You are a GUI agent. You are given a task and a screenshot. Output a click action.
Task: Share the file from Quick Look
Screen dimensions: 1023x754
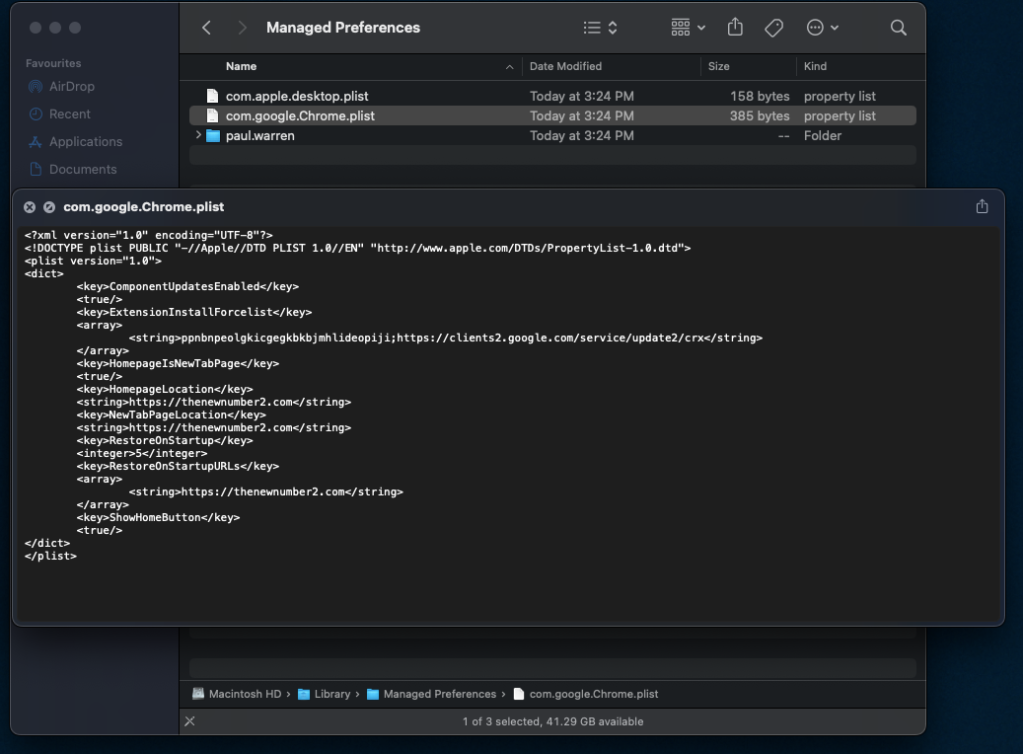tap(982, 206)
